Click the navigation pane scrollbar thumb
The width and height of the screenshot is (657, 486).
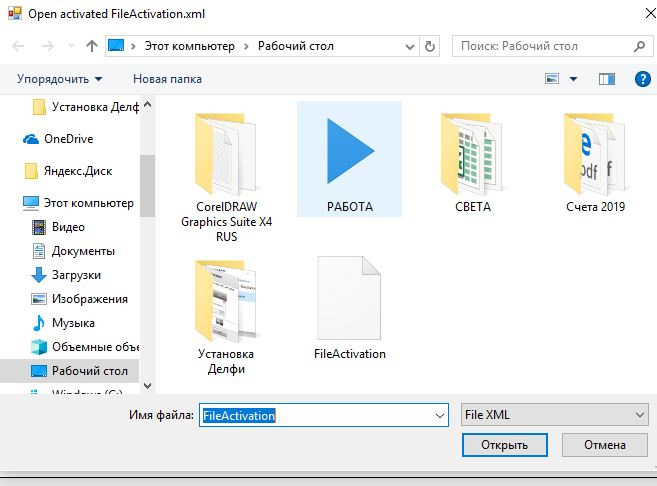coord(147,186)
